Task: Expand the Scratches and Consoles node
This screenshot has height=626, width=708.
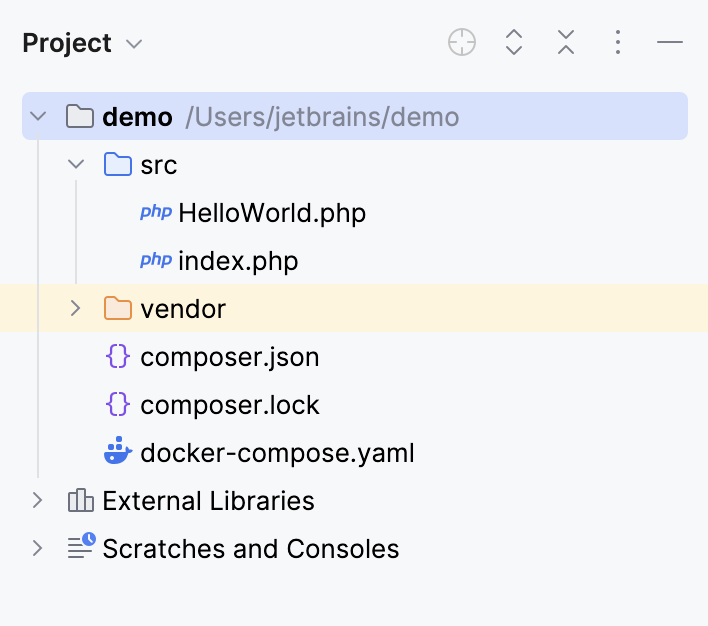Action: (37, 548)
